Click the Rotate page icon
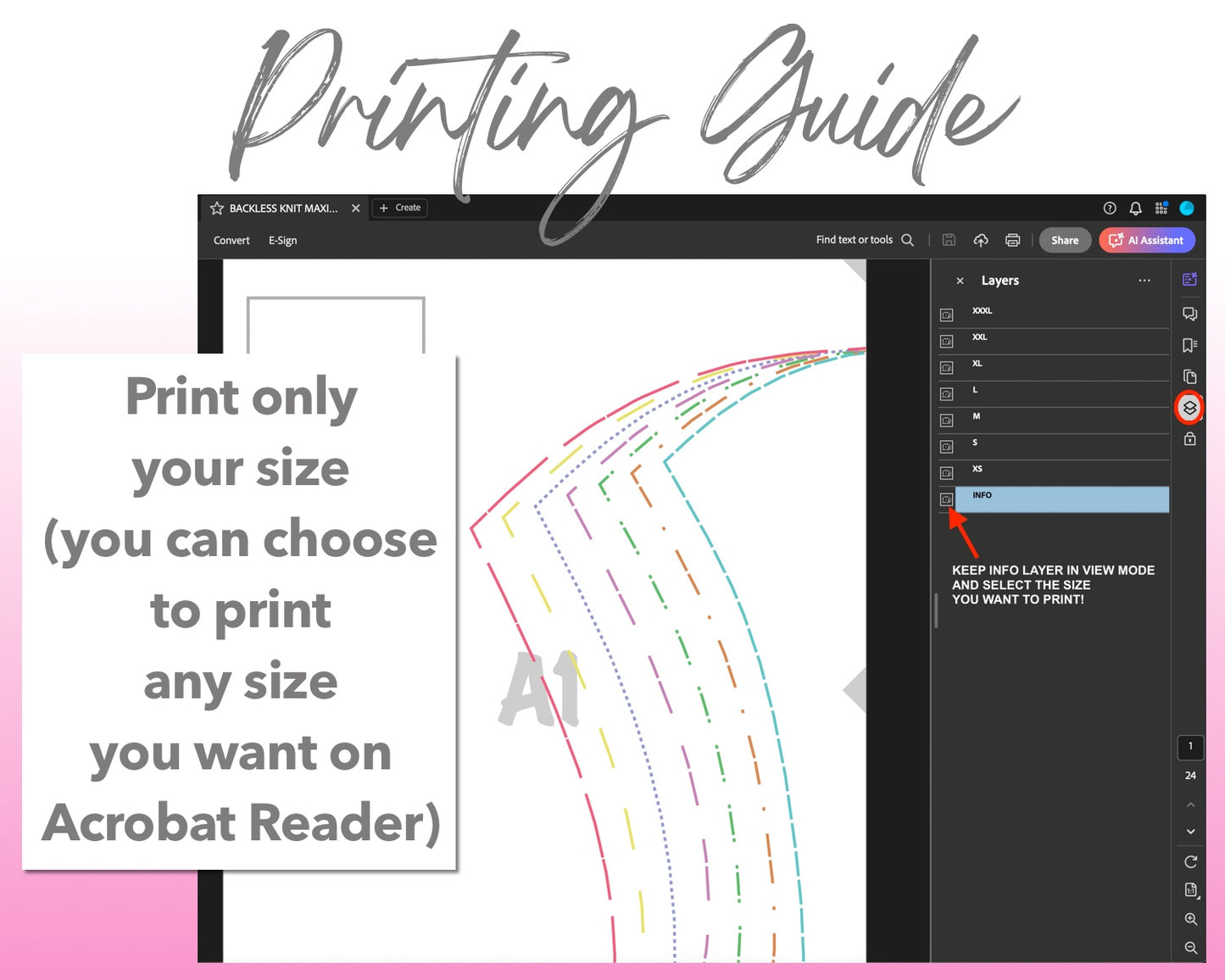This screenshot has height=980, width=1225. click(x=1190, y=861)
